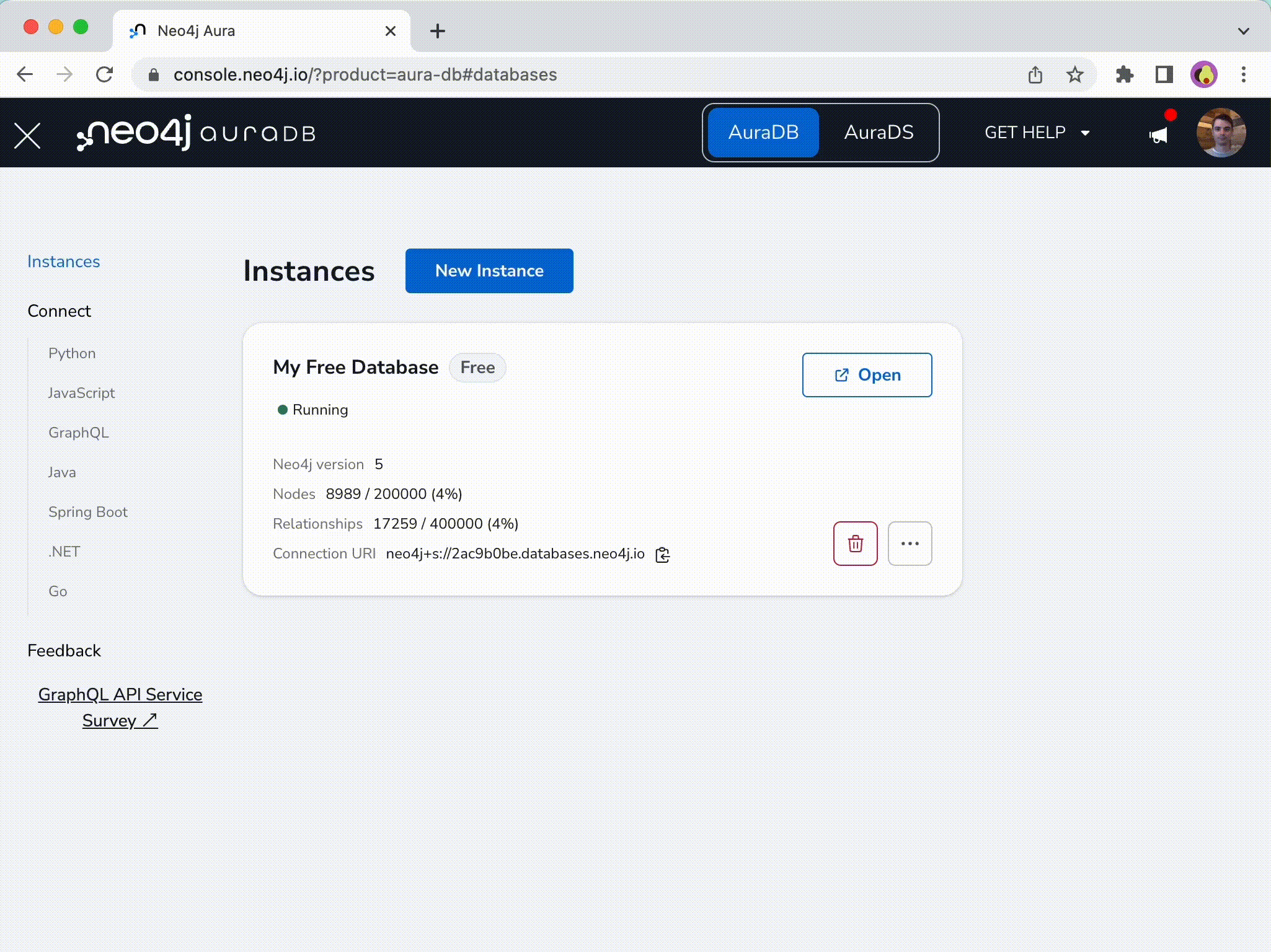Close the sidebar with the X icon
The height and width of the screenshot is (952, 1271).
click(x=27, y=135)
